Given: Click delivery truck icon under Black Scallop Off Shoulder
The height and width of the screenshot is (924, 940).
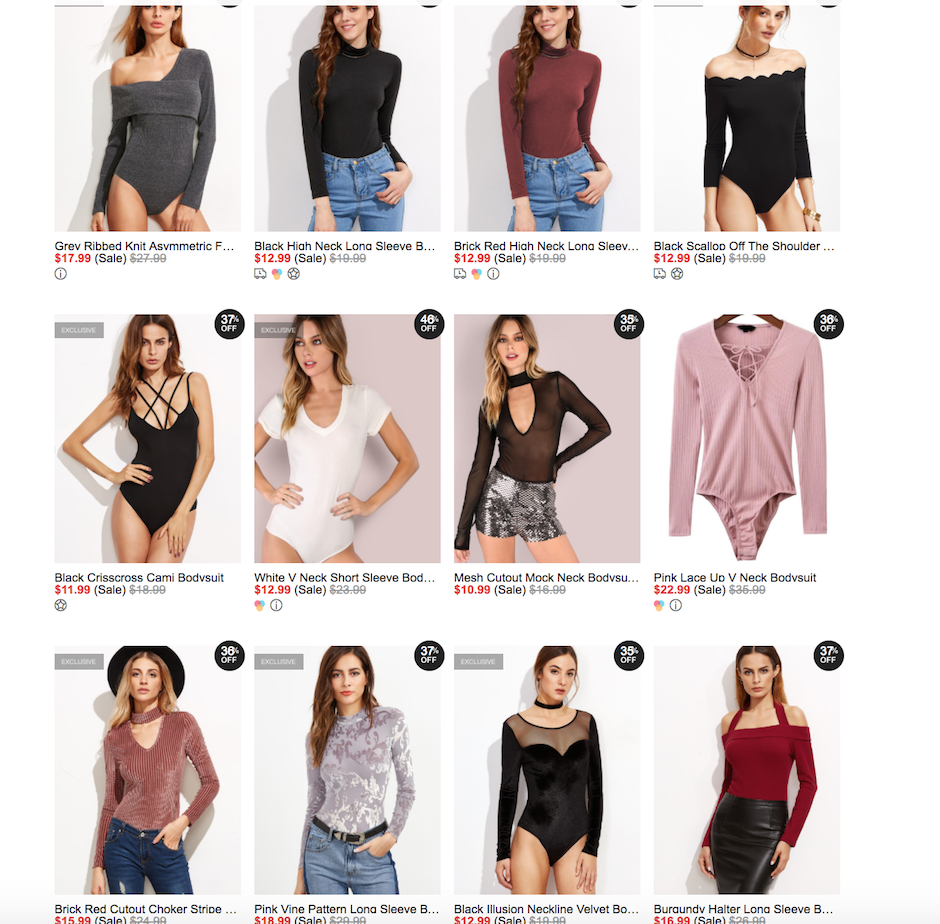Looking at the screenshot, I should tap(659, 274).
